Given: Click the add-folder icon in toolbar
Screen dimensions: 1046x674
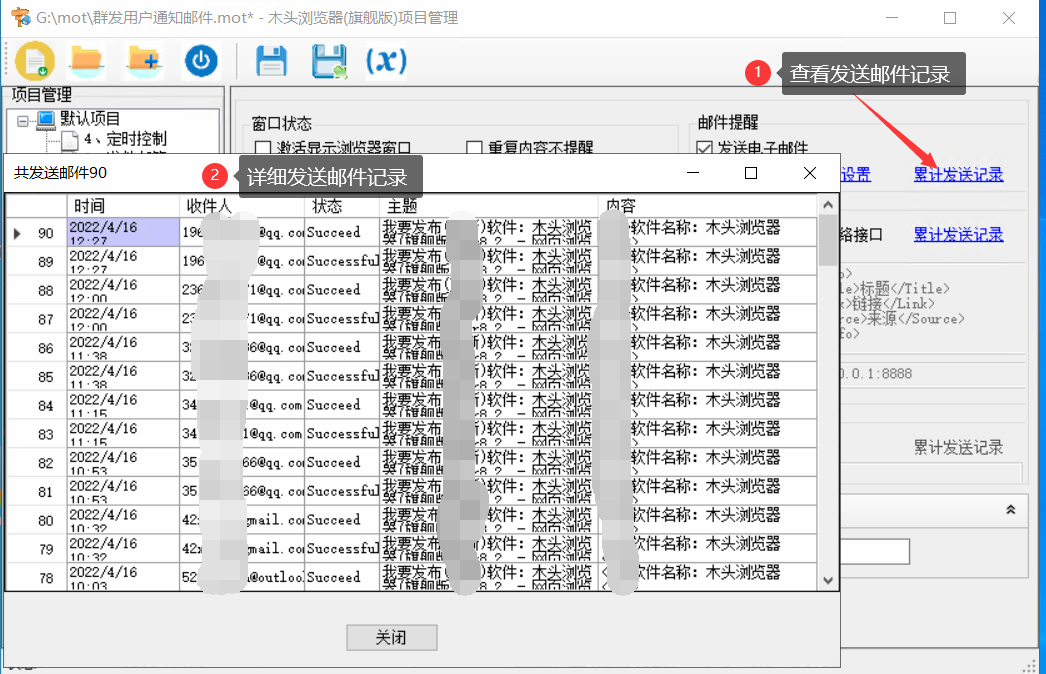Looking at the screenshot, I should coord(142,60).
